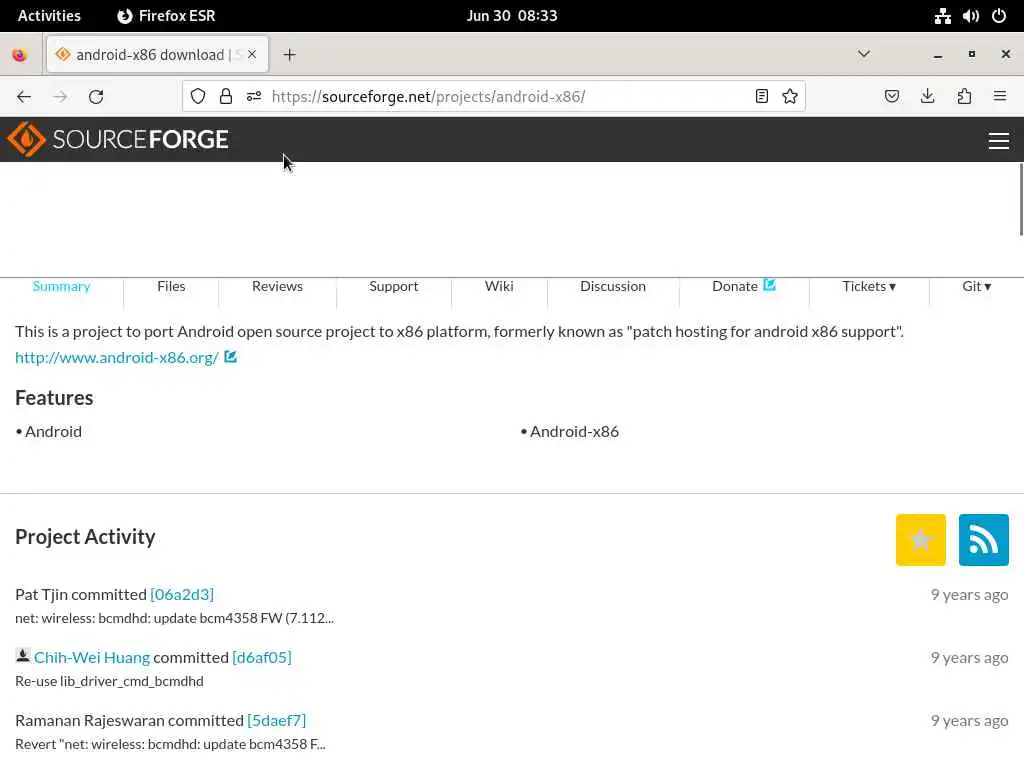Open the system network status icon
1024x768 pixels.
[942, 16]
